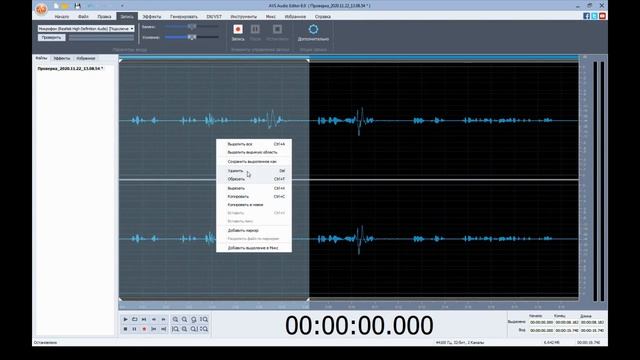
Task: Open the Эффекты ribbon tab
Action: click(x=152, y=17)
